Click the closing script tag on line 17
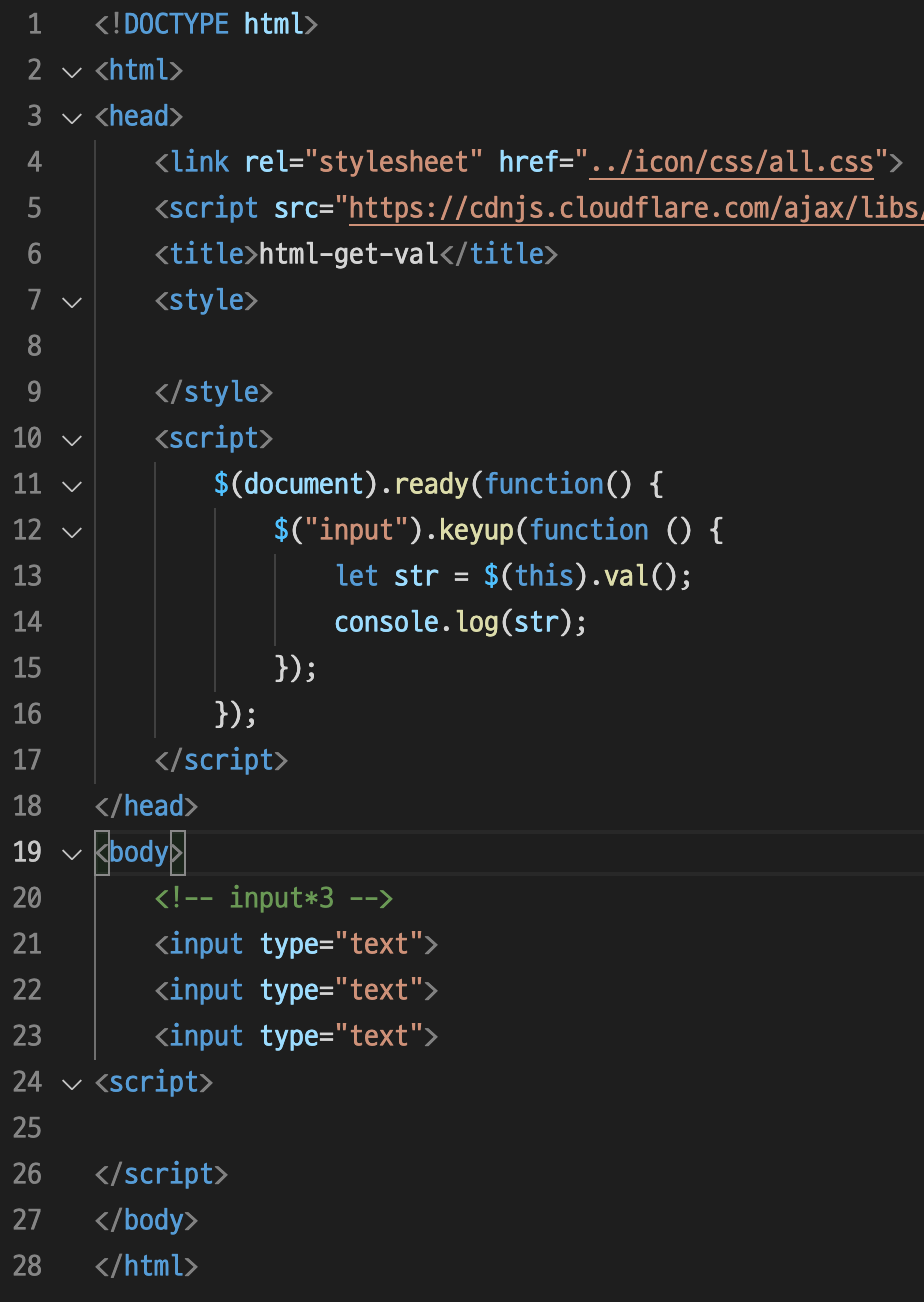924x1302 pixels. tap(221, 760)
